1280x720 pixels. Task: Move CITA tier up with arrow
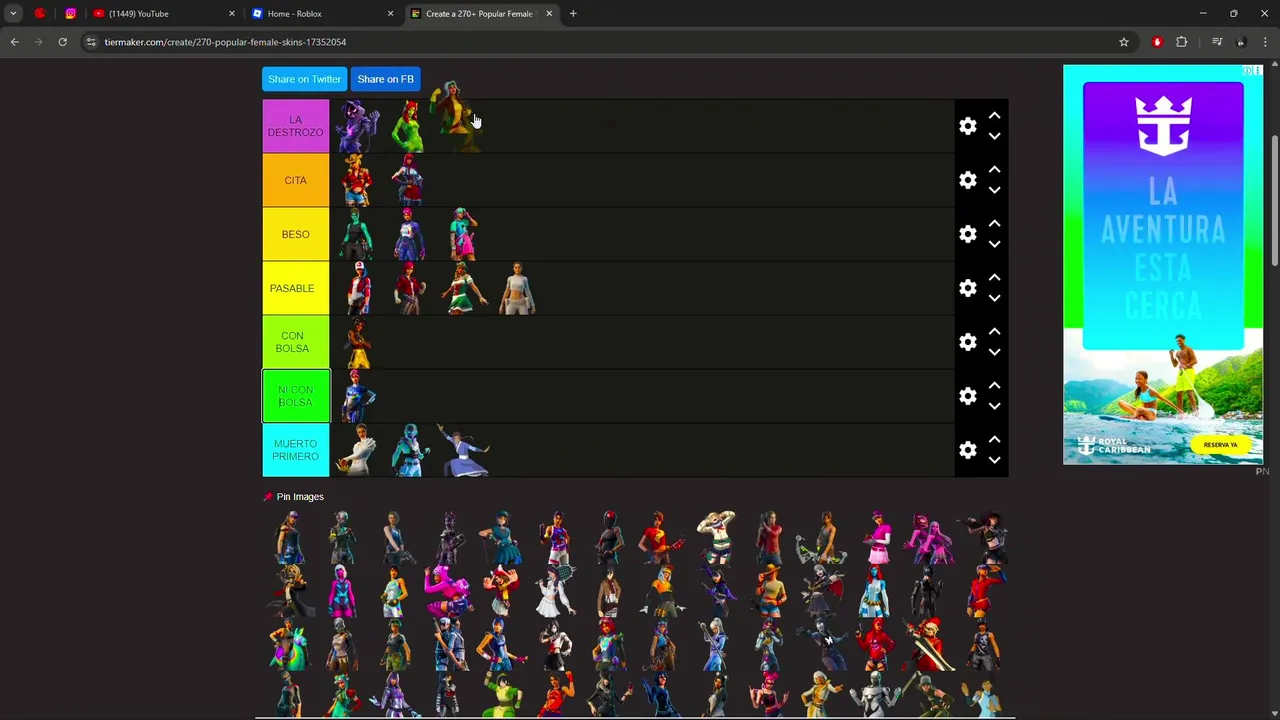pos(994,170)
